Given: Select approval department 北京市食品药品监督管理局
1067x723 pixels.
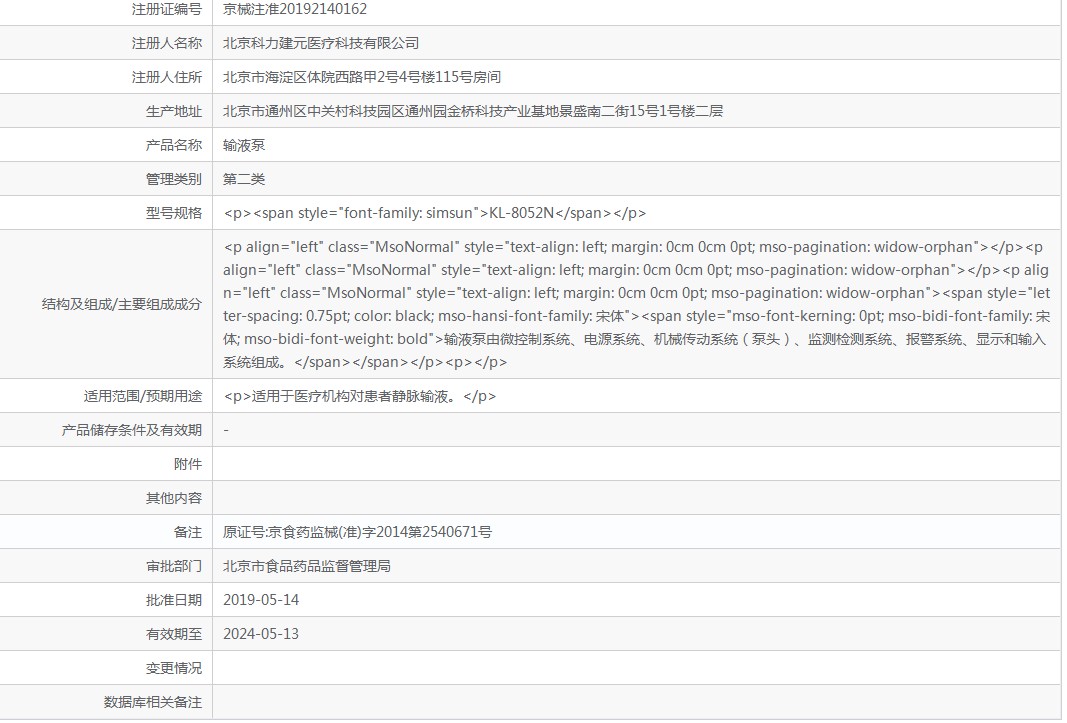Looking at the screenshot, I should point(306,566).
